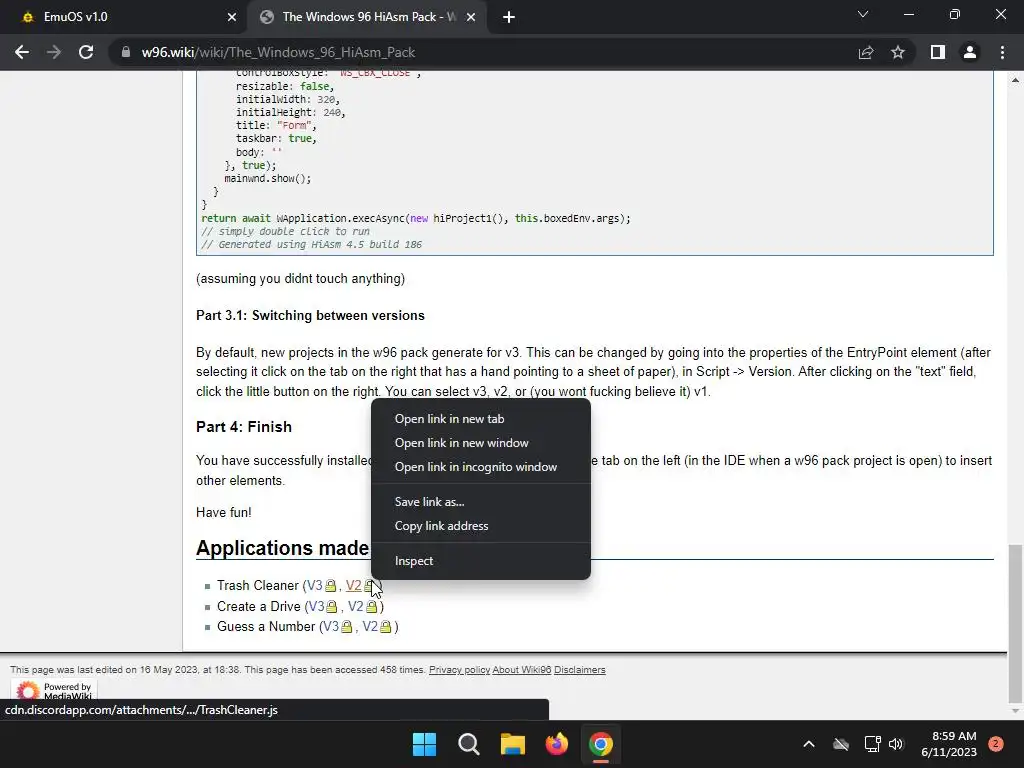Close the EmuOS v1.0 tab
Viewport: 1024px width, 768px height.
coord(232,17)
